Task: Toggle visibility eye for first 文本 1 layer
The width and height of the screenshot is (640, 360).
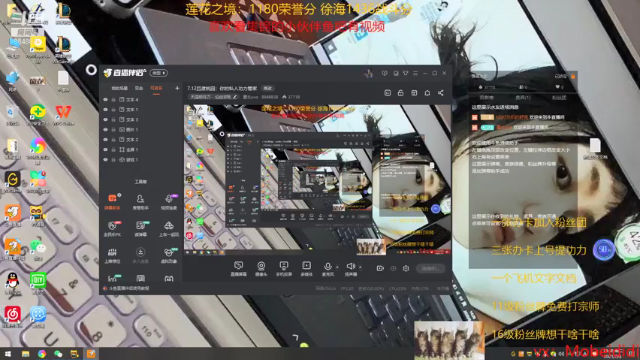Action: tap(105, 110)
